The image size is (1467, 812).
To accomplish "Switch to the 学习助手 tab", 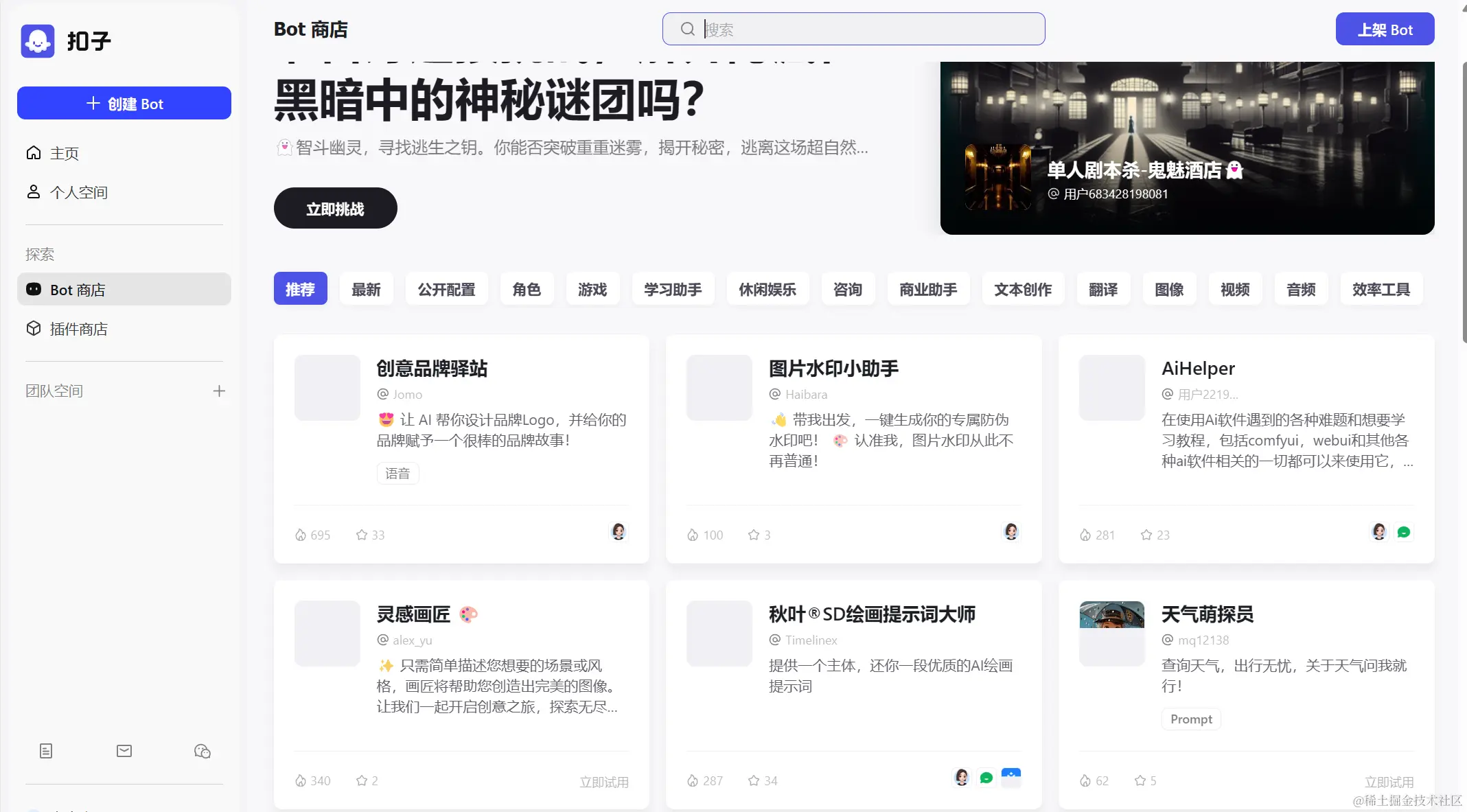I will pyautogui.click(x=673, y=289).
